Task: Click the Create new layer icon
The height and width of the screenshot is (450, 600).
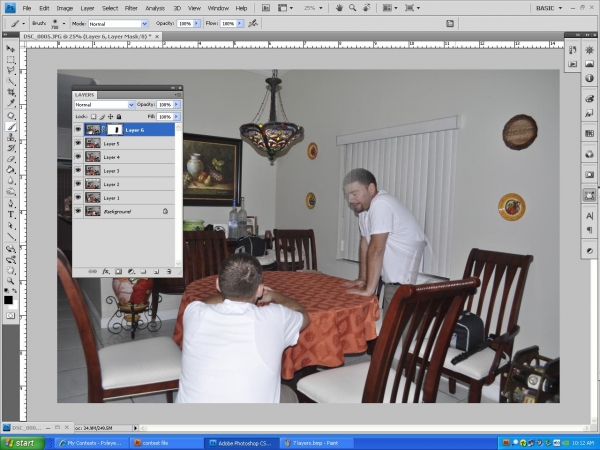Action: 156,272
